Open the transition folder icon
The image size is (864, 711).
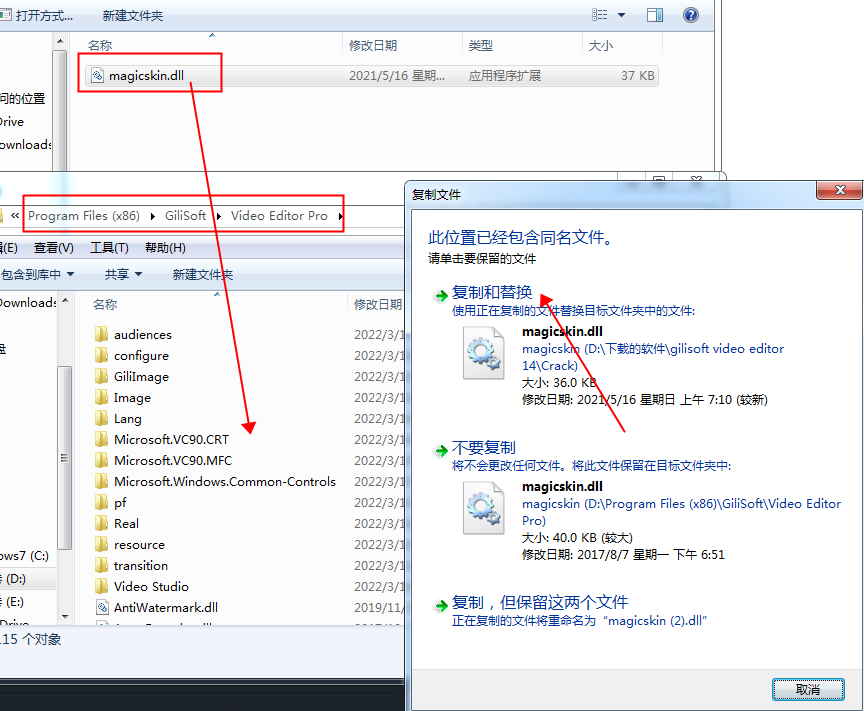tap(101, 565)
